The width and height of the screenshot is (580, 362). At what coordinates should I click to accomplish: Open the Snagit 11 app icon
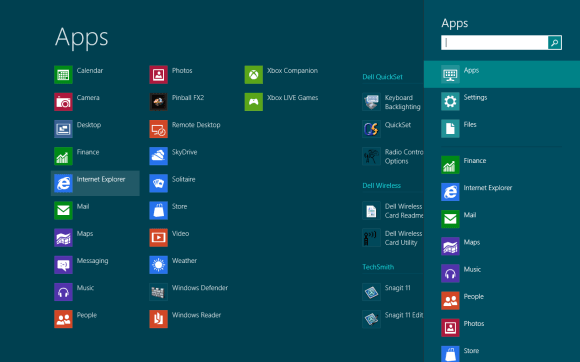pyautogui.click(x=371, y=292)
